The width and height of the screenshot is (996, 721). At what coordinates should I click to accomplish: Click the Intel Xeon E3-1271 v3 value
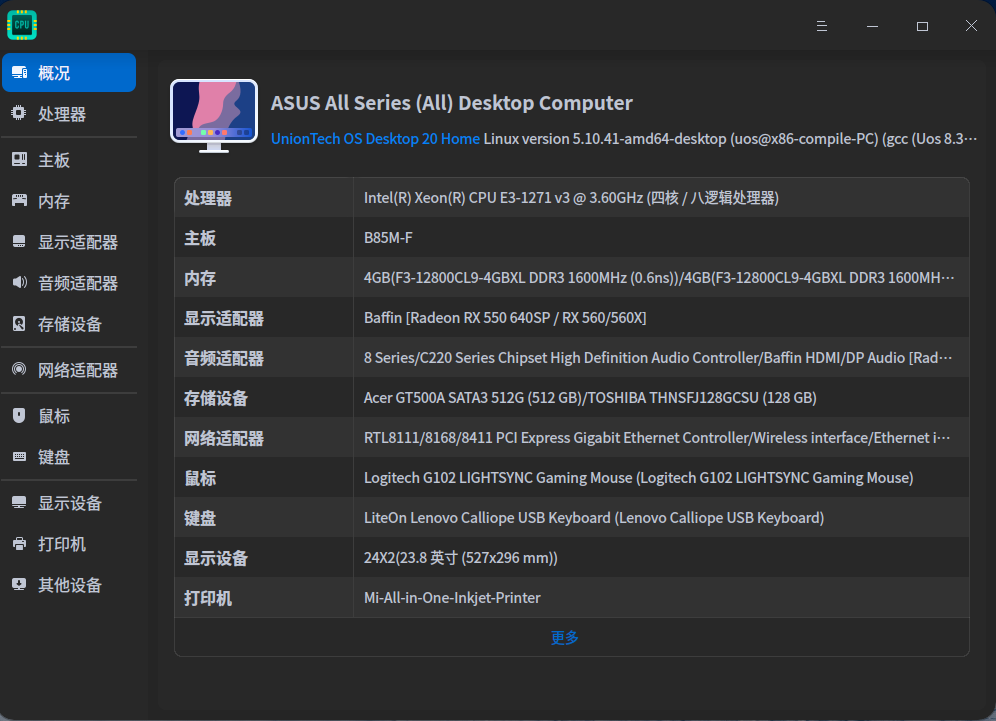coord(571,198)
